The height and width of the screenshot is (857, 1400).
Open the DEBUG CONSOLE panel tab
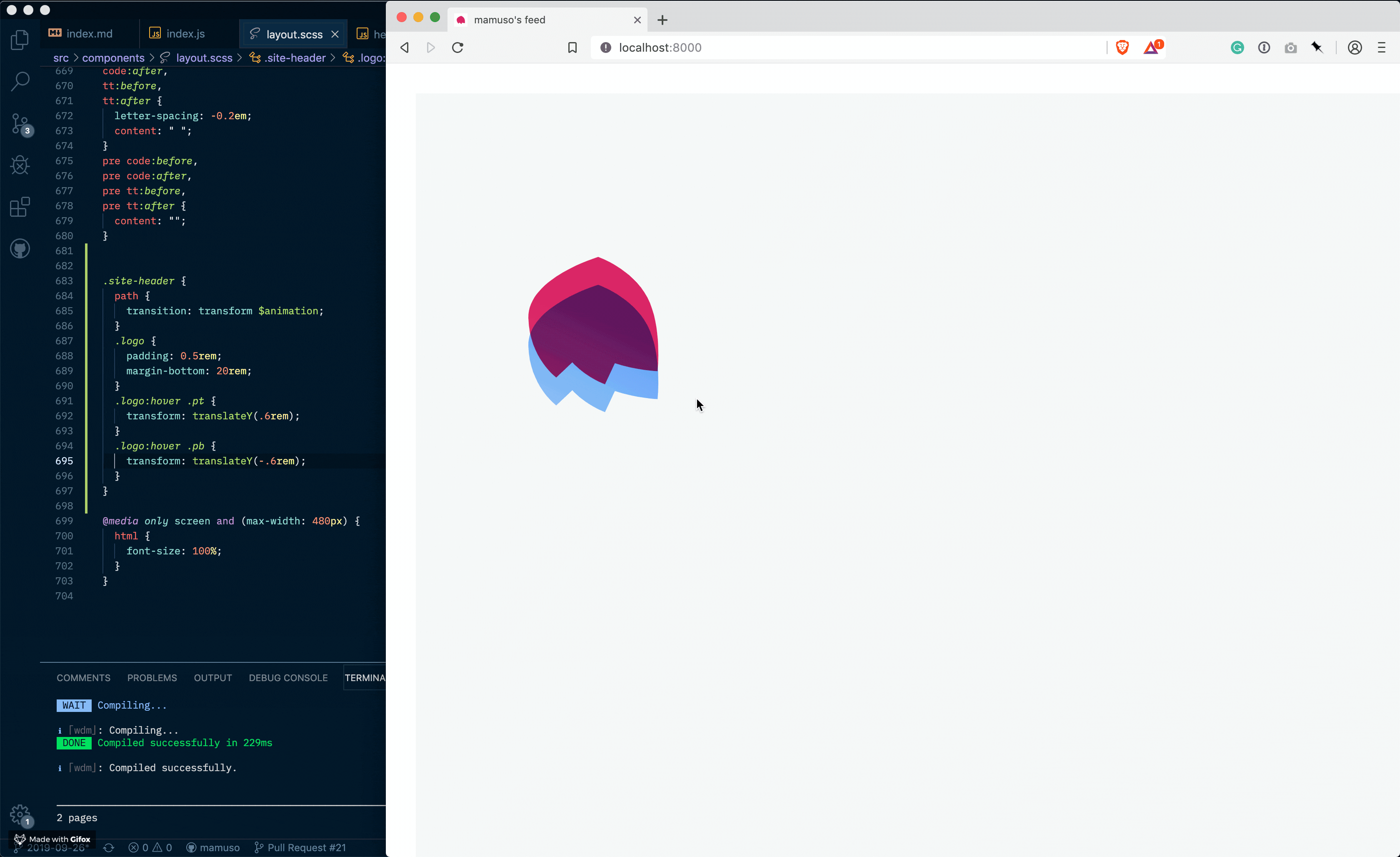(x=288, y=677)
